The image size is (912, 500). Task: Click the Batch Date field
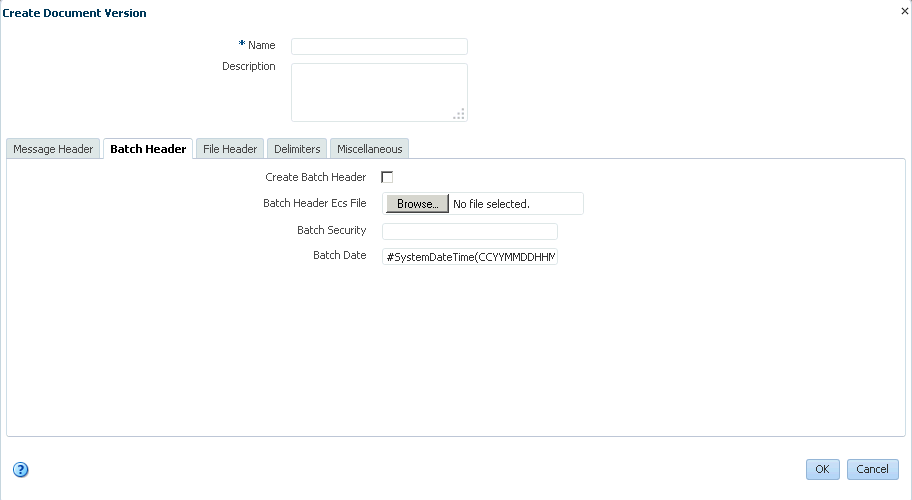point(470,256)
